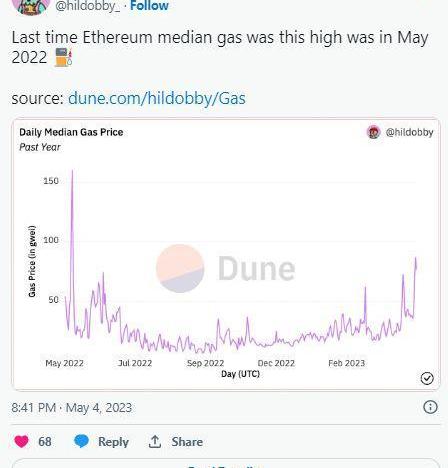Open the 8:41 PM May 4, 2023 timestamp

point(72,408)
